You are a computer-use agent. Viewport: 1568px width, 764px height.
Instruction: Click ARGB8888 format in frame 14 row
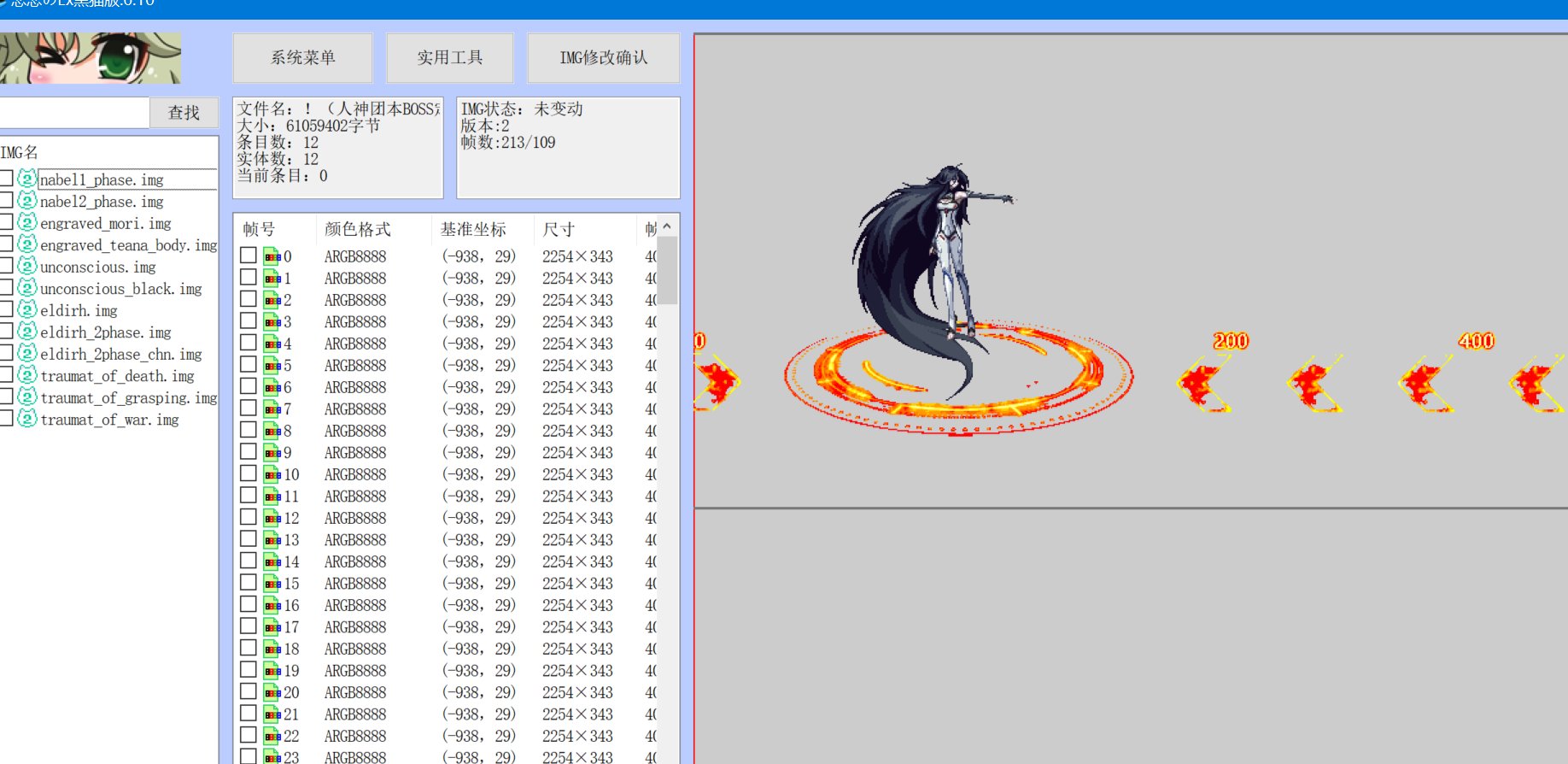[355, 561]
